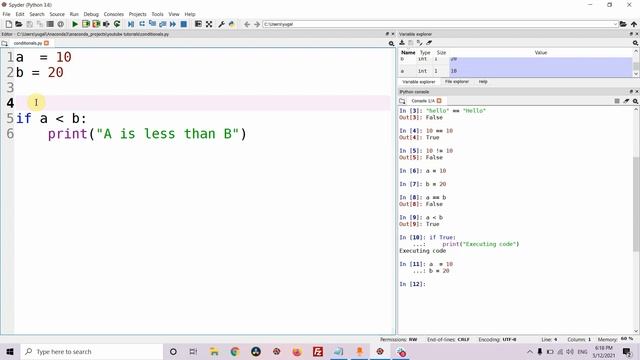Undock the Variable explorer pane
The height and width of the screenshot is (360, 640).
631,34
